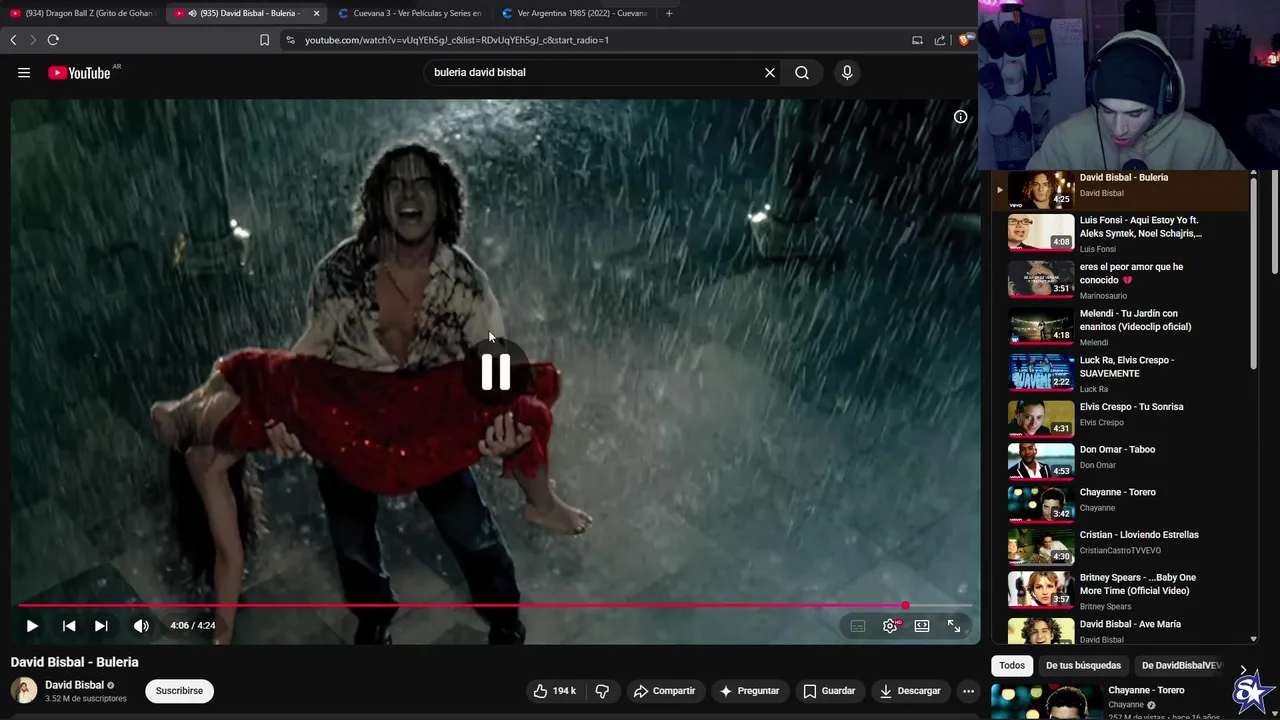This screenshot has width=1280, height=720.
Task: Click the red progress scrubber handle
Action: (x=906, y=605)
